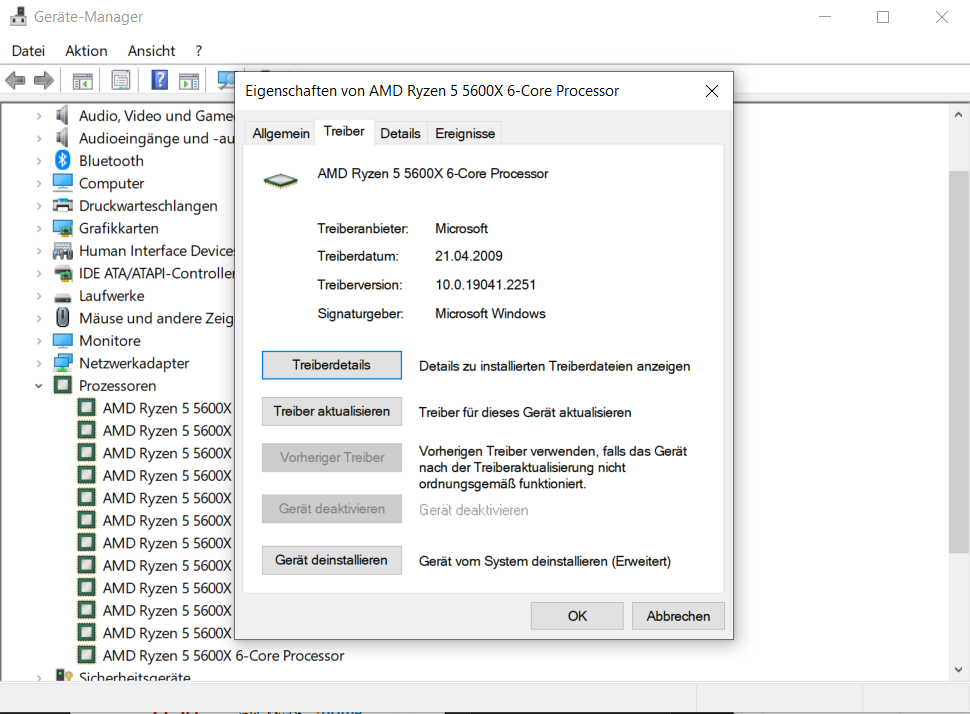The image size is (970, 714).
Task: Click the Grafikkarten display adapter icon
Action: point(62,228)
